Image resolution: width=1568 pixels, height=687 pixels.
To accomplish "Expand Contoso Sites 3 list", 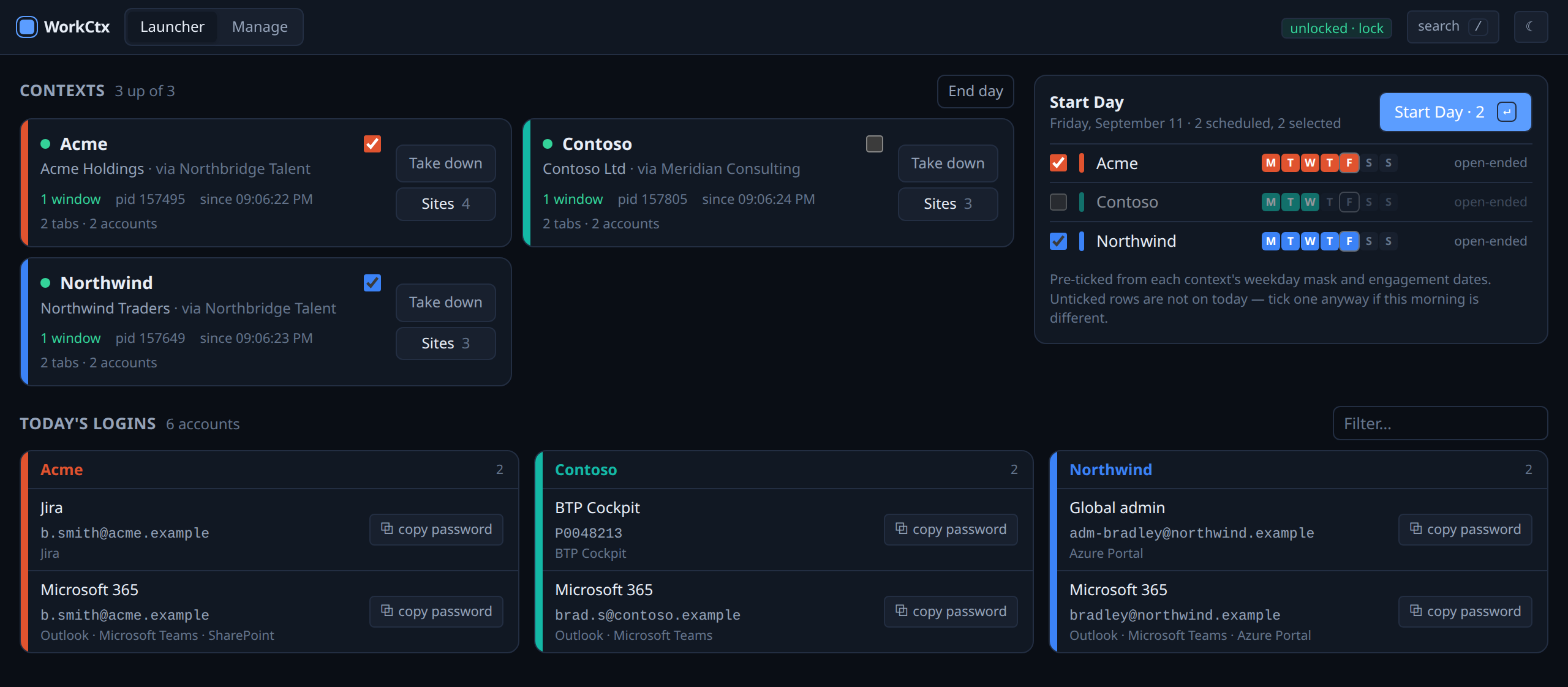I will click(948, 204).
